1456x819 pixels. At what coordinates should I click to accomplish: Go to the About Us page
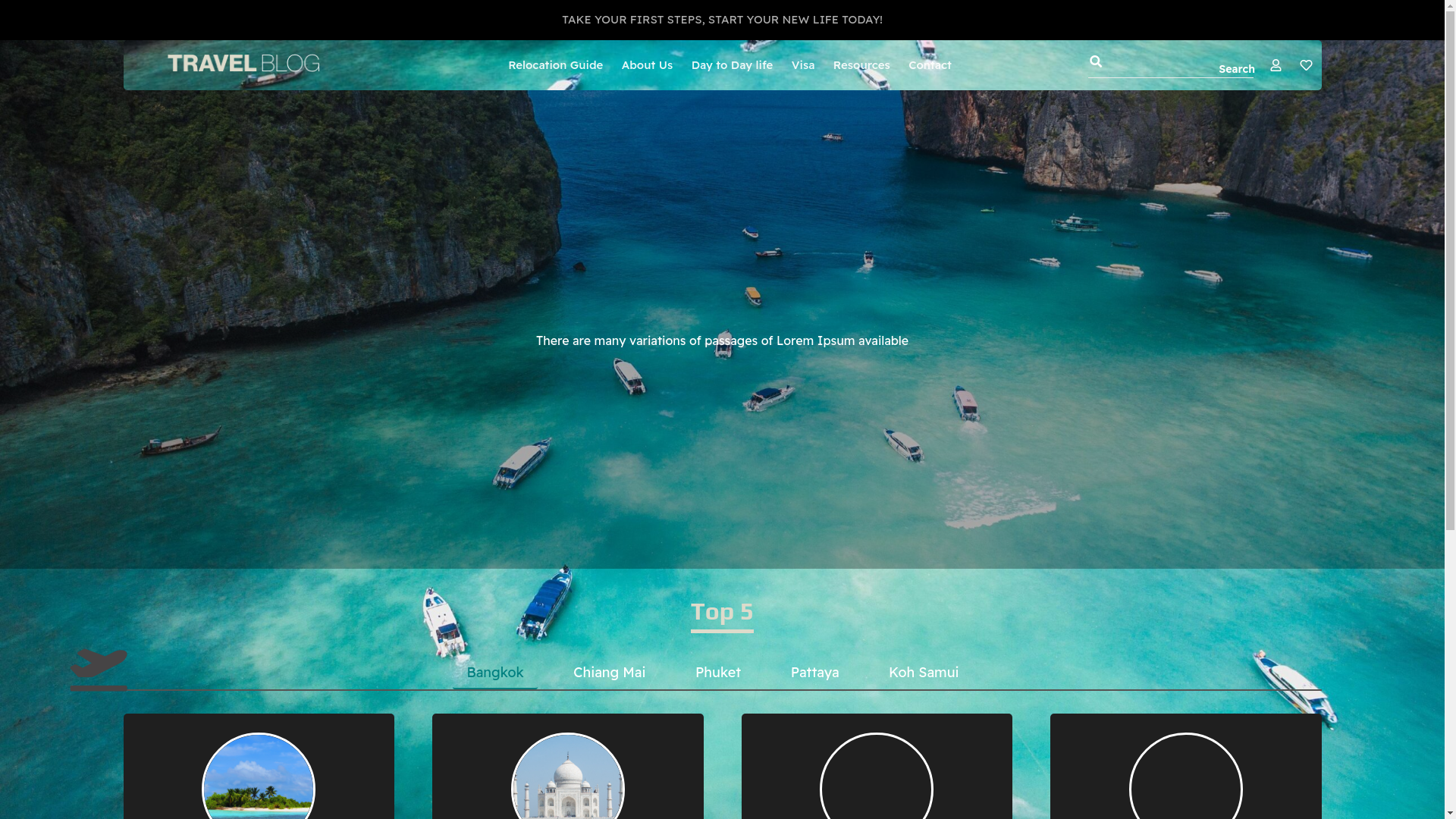pos(647,65)
